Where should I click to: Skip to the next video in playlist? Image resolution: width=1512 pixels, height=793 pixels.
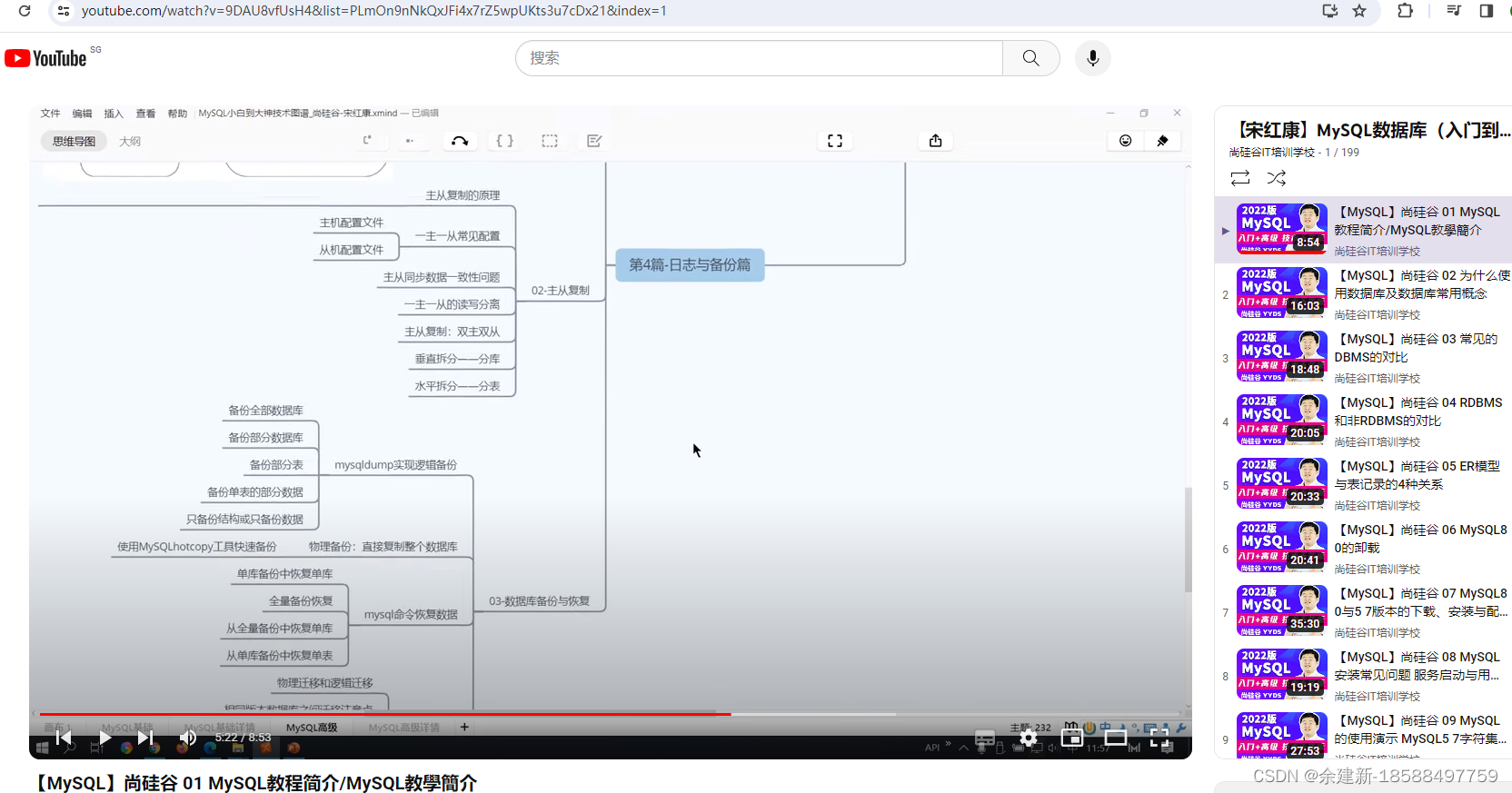tap(144, 738)
